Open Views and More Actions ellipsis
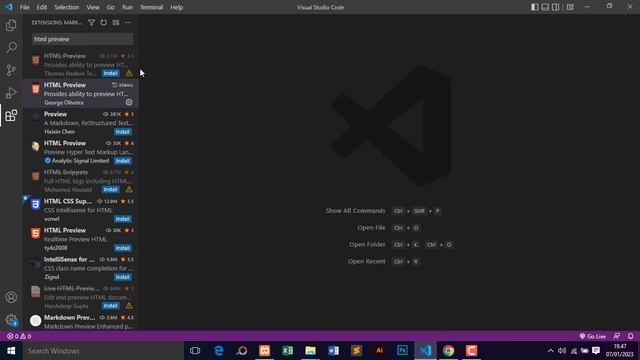The height and width of the screenshot is (360, 640). tap(128, 22)
